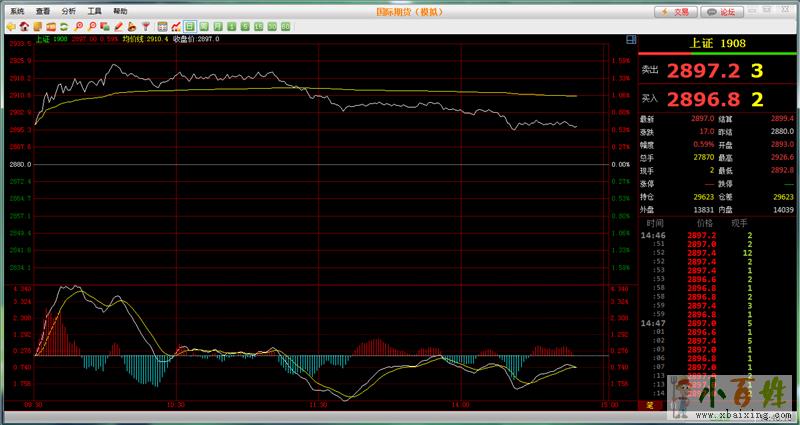The width and height of the screenshot is (800, 425).
Task: Open the 系统 menu
Action: [x=17, y=10]
